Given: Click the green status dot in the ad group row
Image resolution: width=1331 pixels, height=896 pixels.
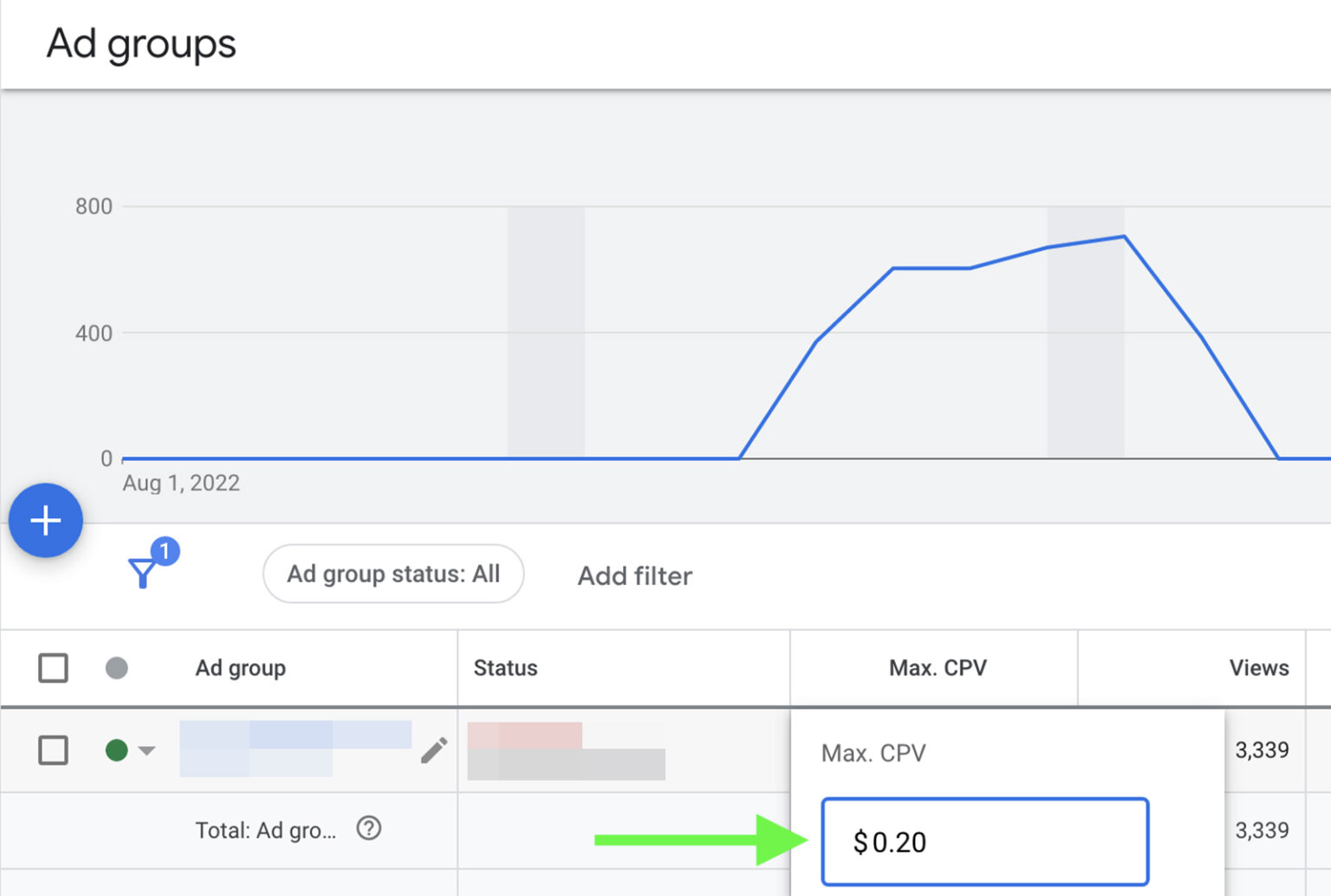Looking at the screenshot, I should [x=116, y=750].
